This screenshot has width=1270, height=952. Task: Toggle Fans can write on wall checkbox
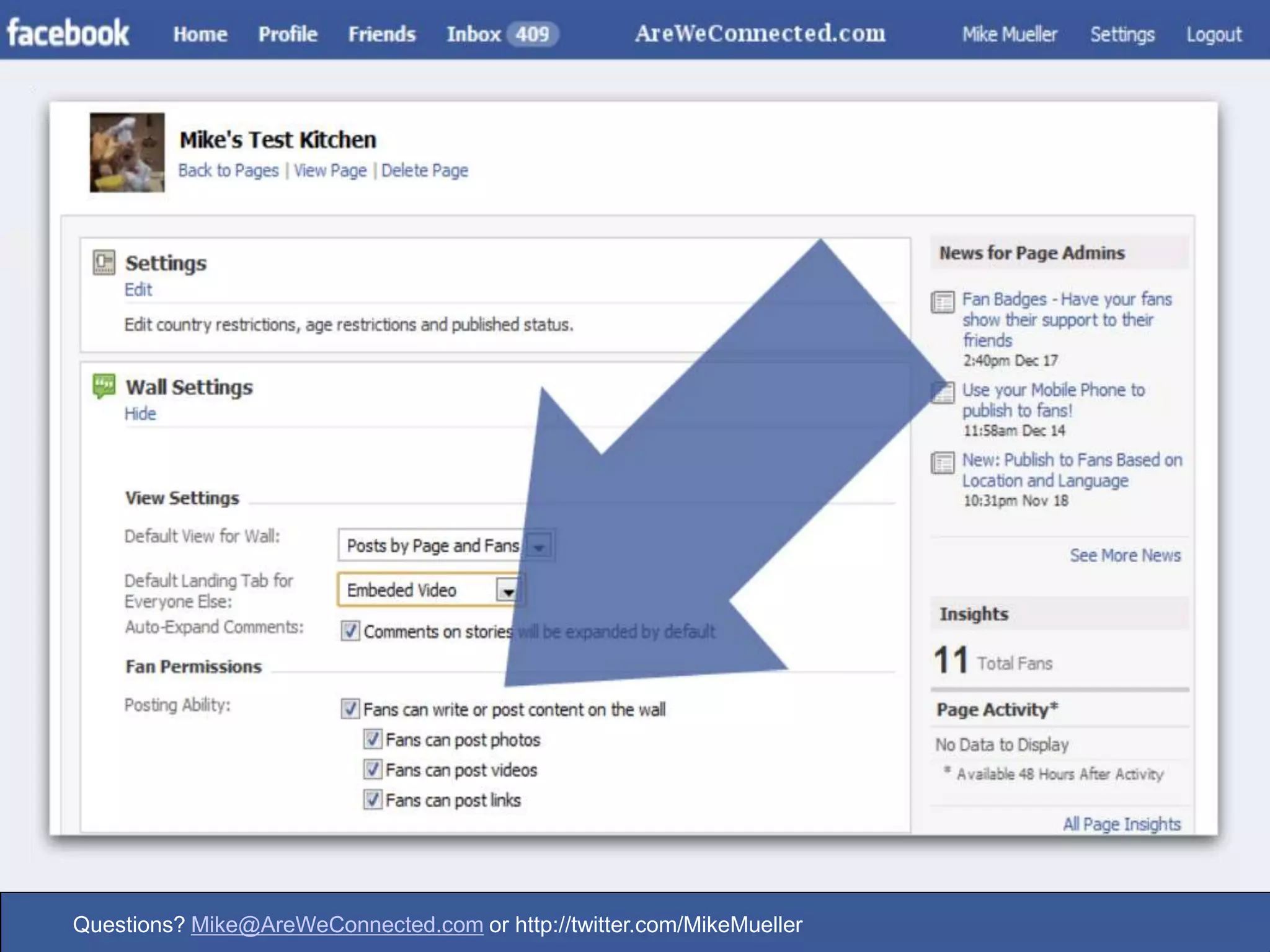tap(350, 708)
